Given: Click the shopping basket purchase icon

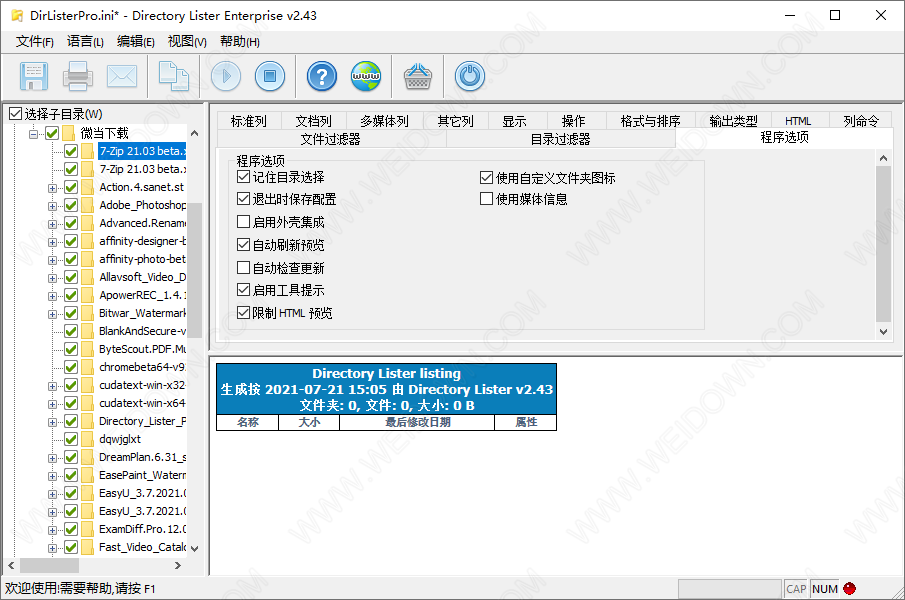Looking at the screenshot, I should [418, 76].
